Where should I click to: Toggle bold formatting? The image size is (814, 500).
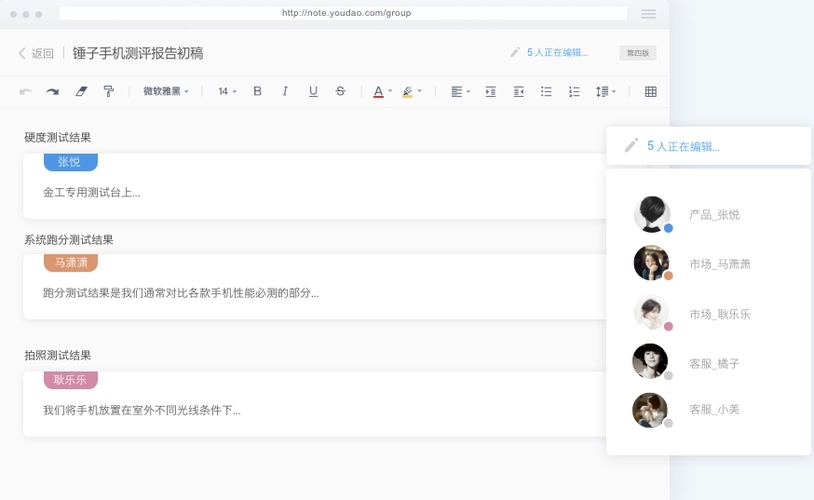pos(257,92)
